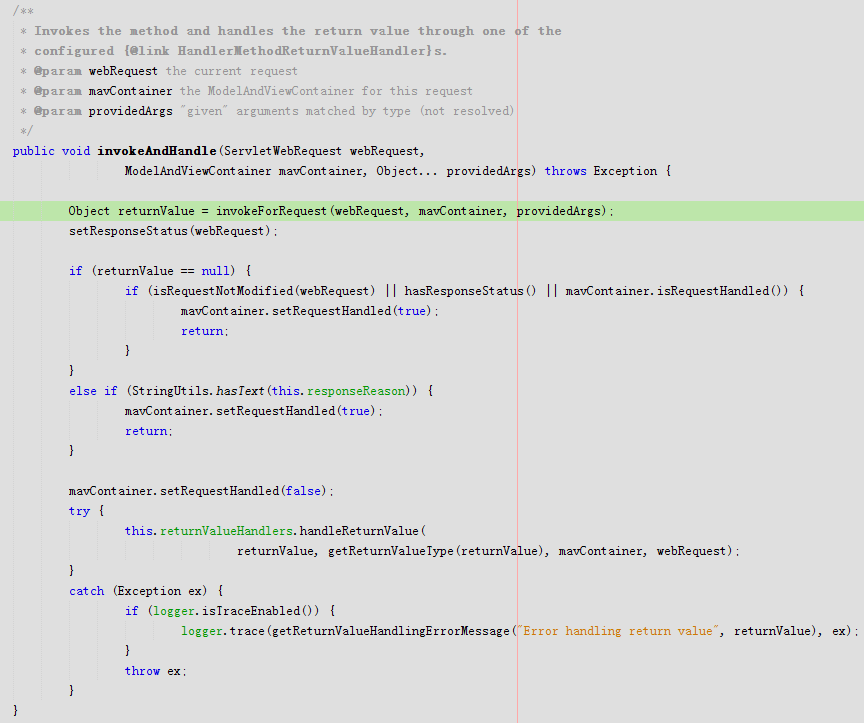Click ServletWebRequest parameter type
Image resolution: width=864 pixels, height=723 pixels.
(x=283, y=151)
